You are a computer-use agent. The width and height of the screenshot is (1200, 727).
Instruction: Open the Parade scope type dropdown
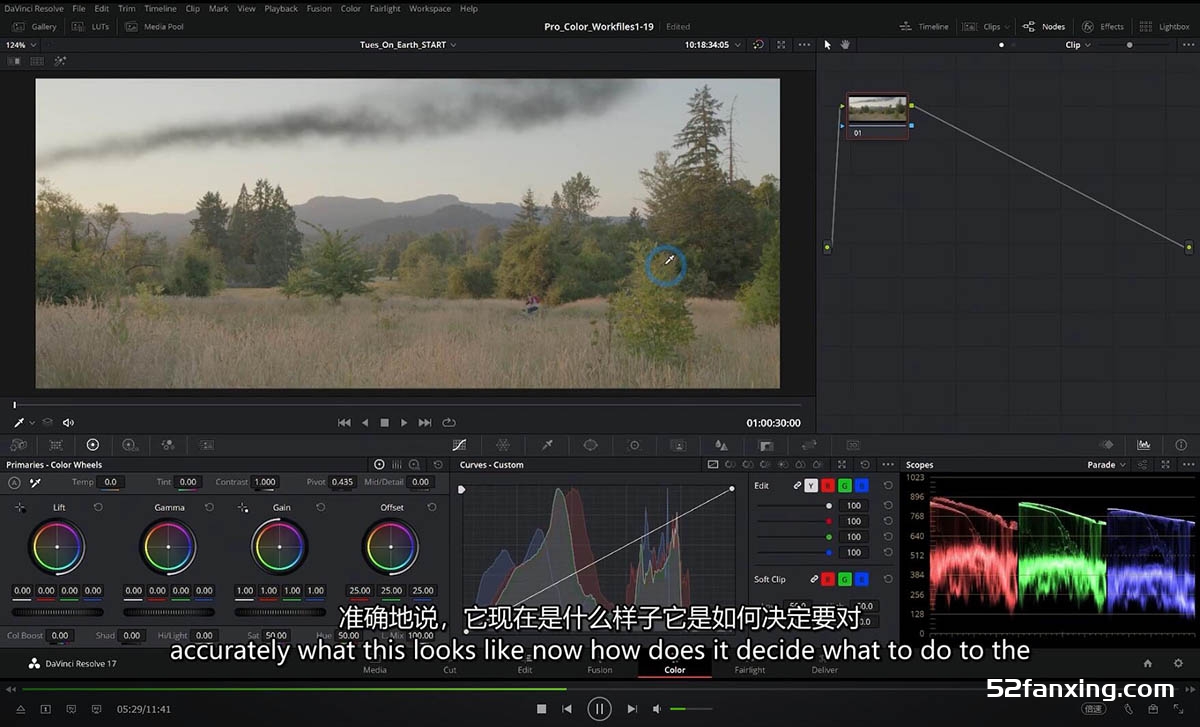[1106, 465]
